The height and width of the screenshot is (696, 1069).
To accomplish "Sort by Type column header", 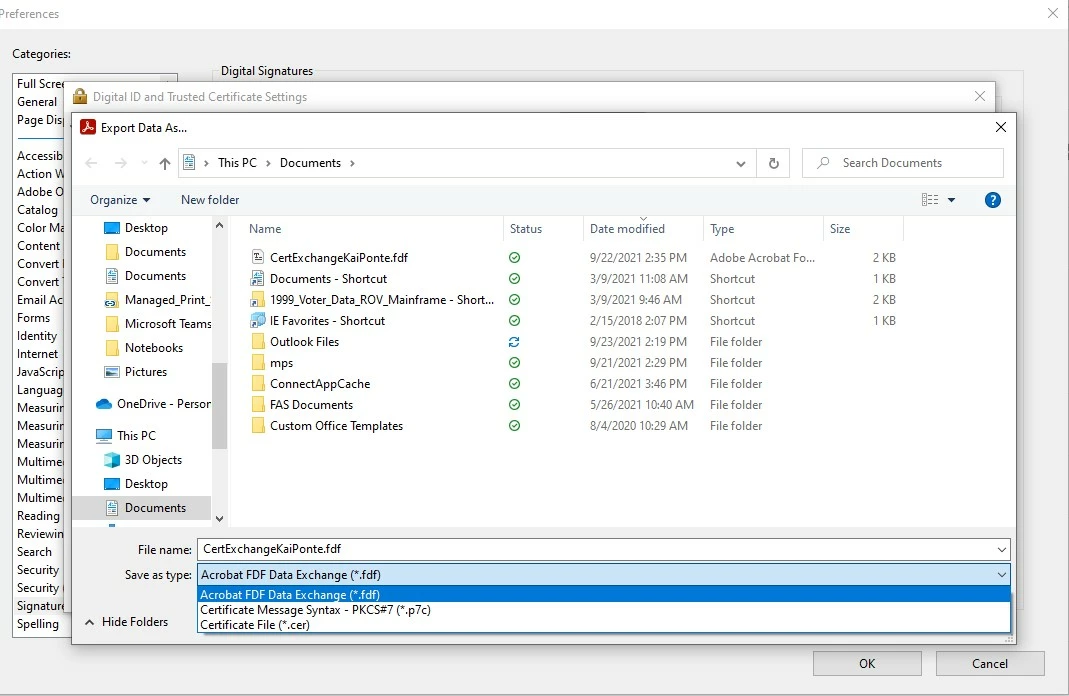I will coord(722,229).
